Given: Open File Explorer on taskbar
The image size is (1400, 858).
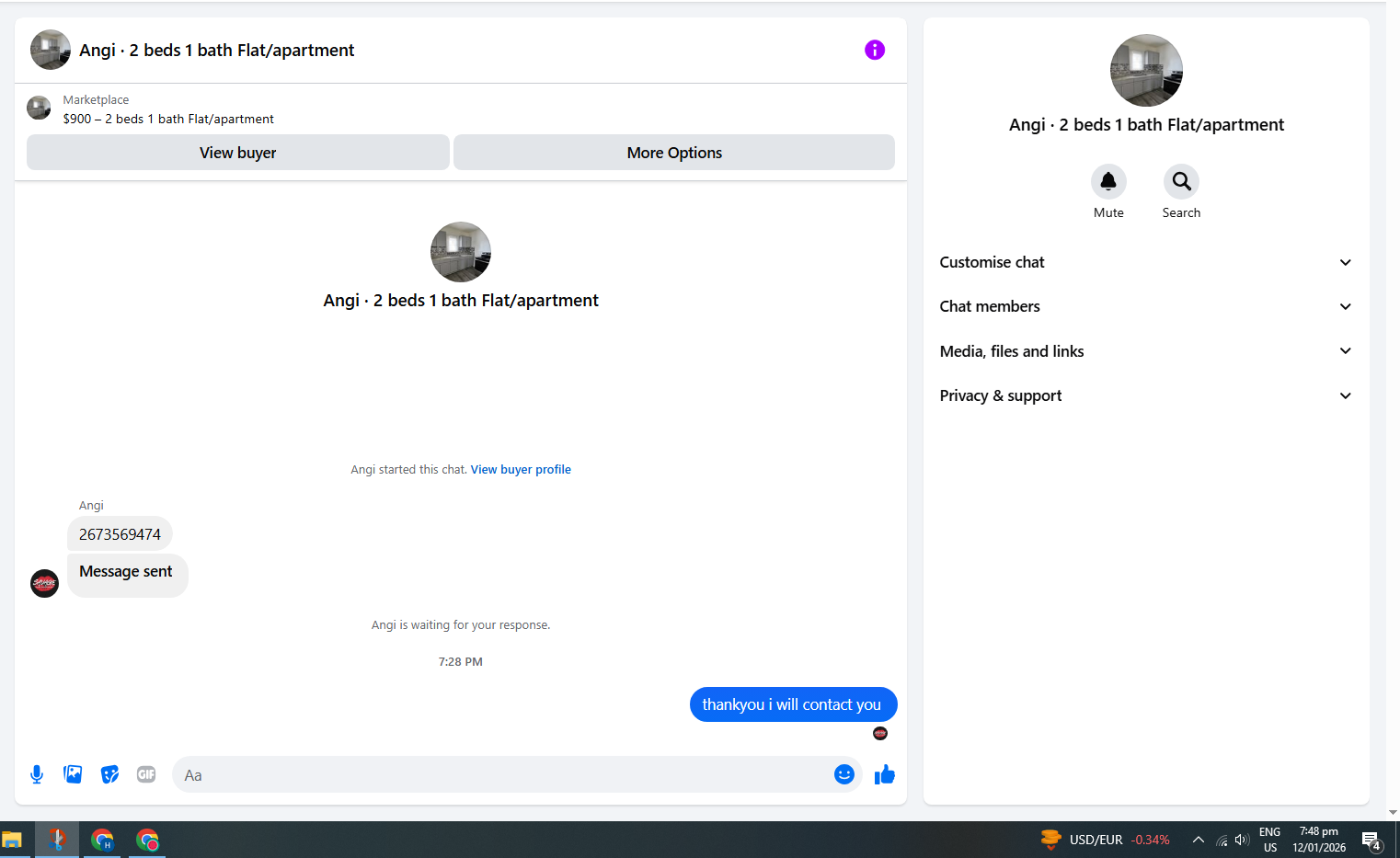Looking at the screenshot, I should (12, 840).
